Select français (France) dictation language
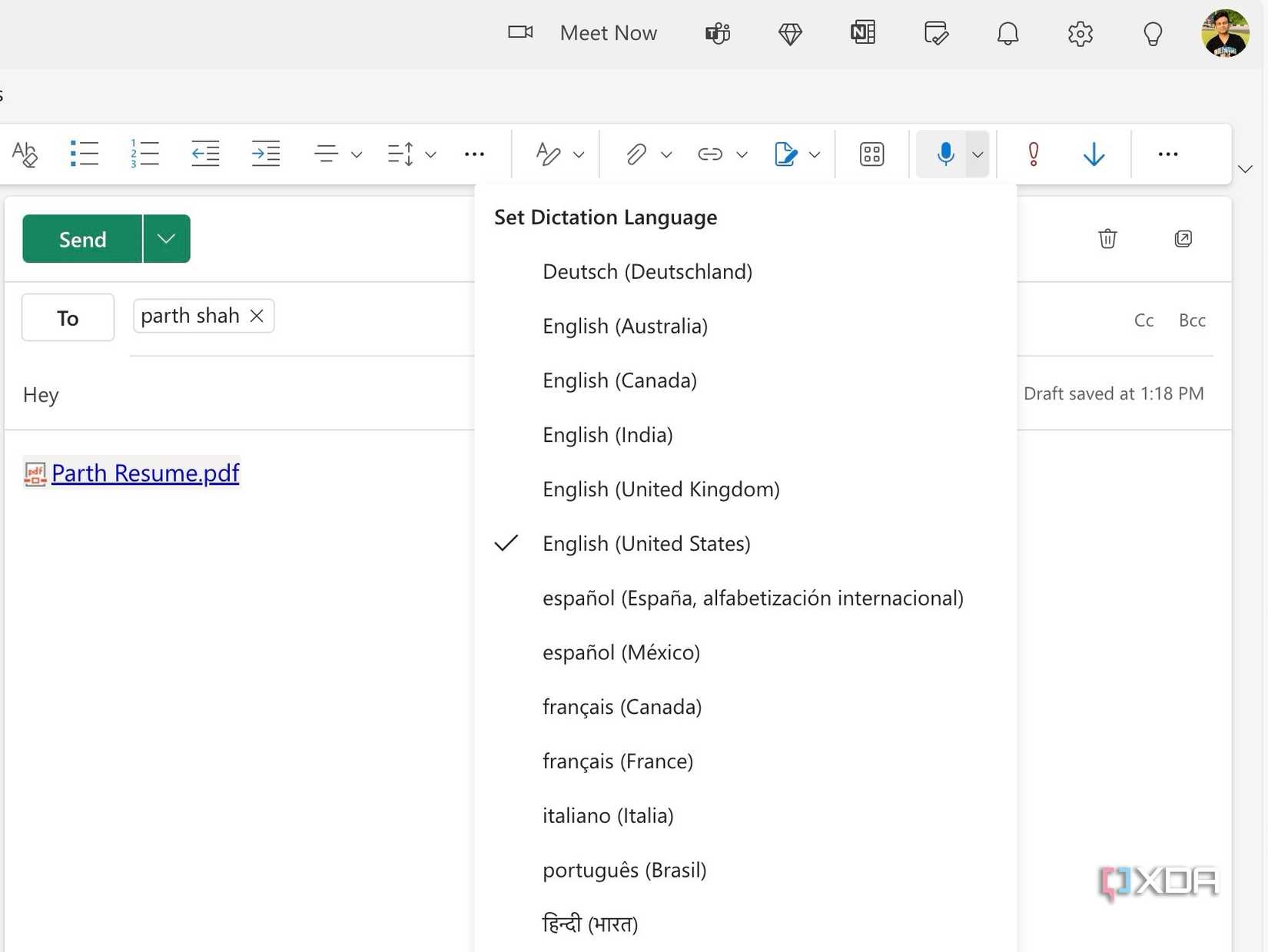 click(745, 761)
